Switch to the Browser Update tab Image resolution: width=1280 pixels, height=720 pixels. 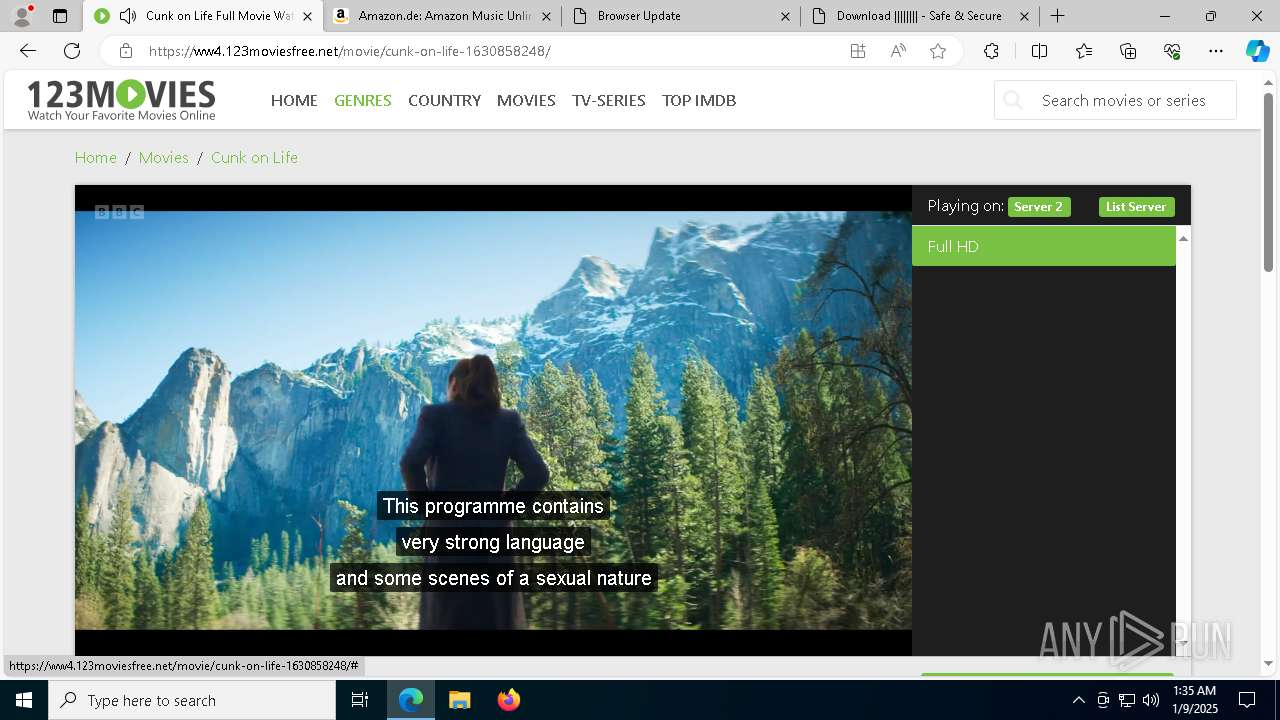click(680, 16)
